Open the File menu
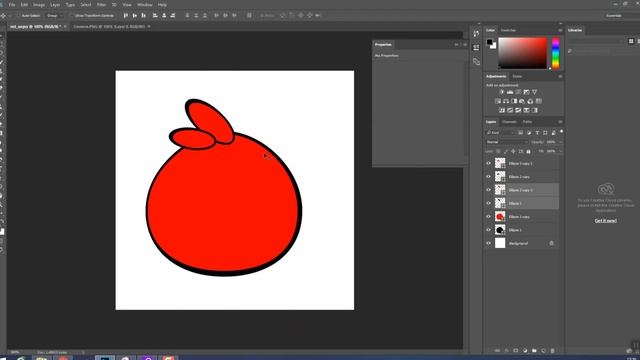This screenshot has height=360, width=640. [x=12, y=4]
